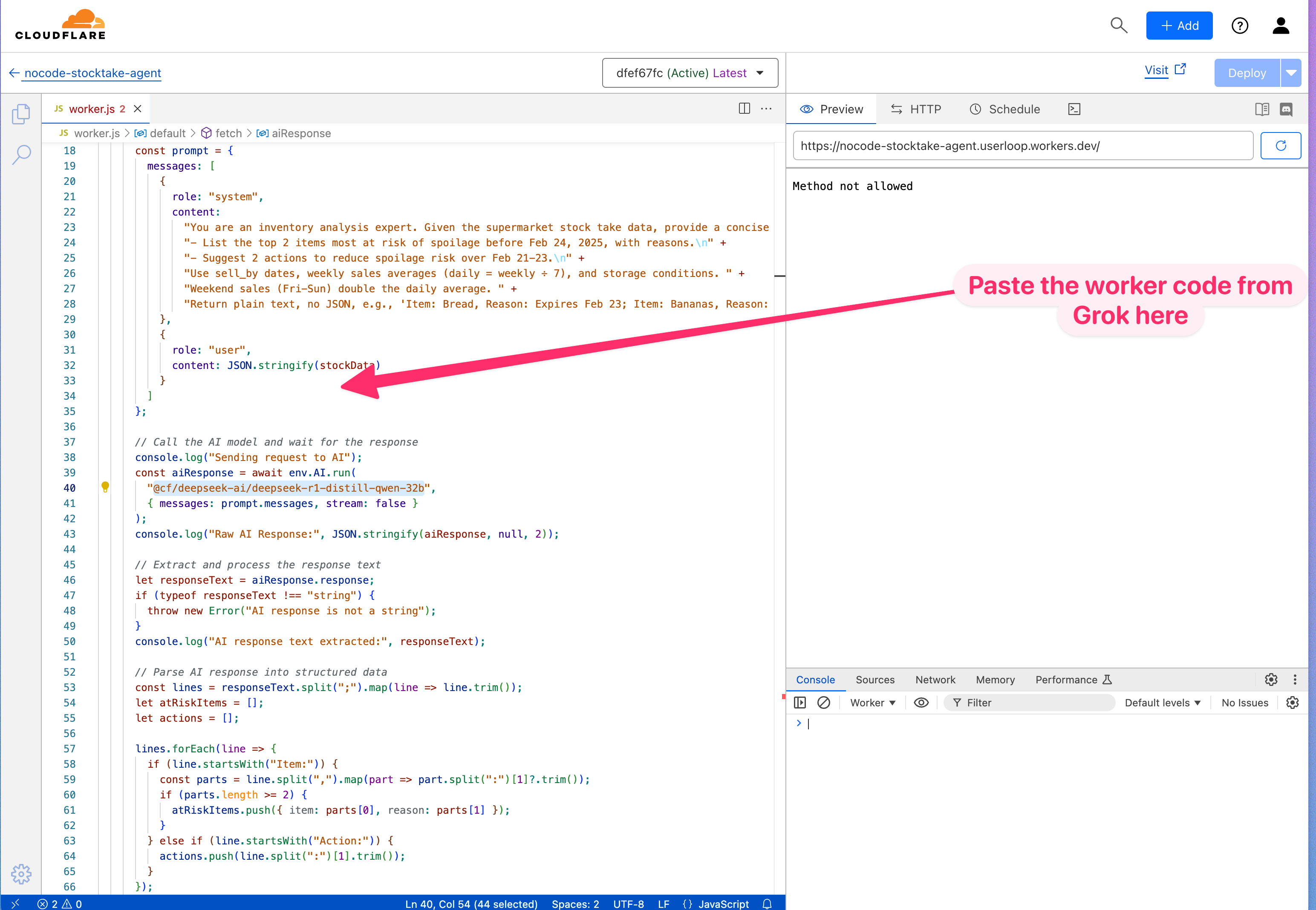Change the LF line ending

coord(663,904)
